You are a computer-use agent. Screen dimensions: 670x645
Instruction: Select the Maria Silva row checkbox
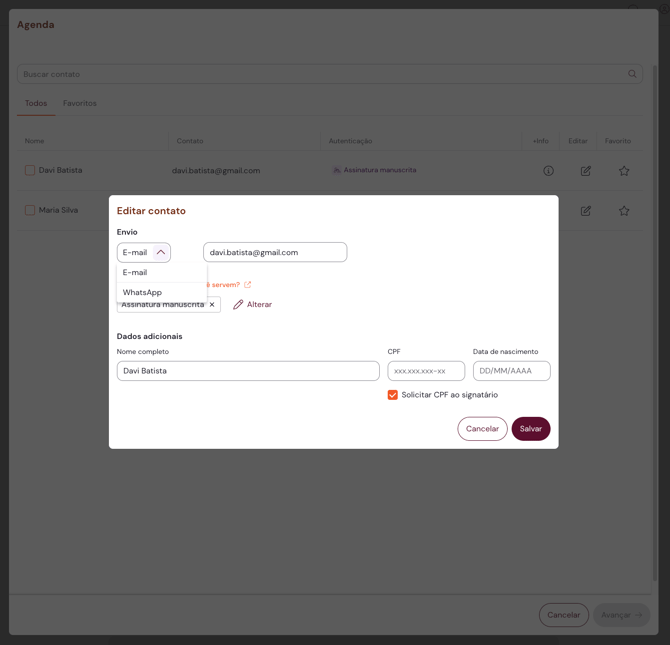(x=30, y=211)
